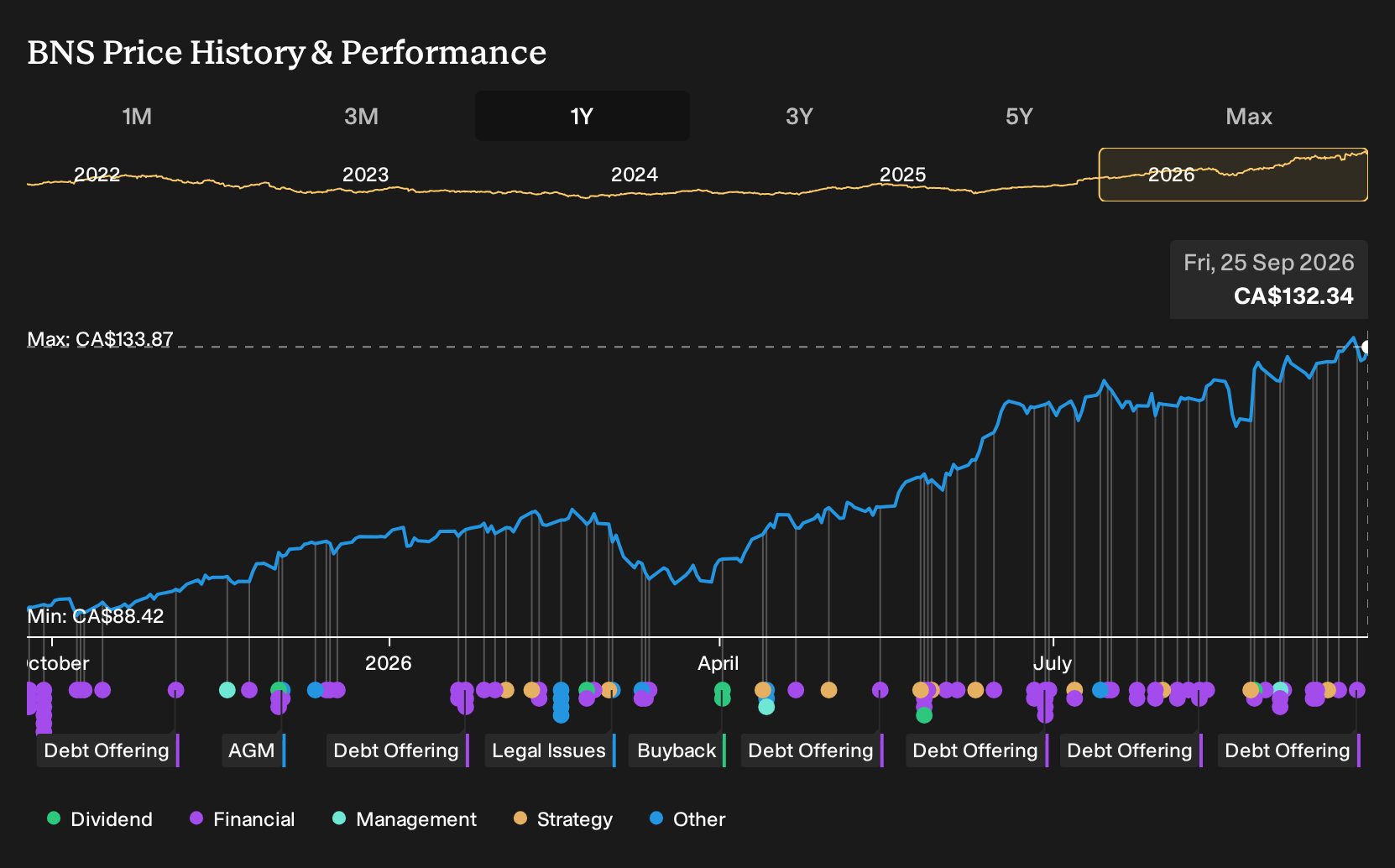Switch to the 3M time range

pyautogui.click(x=361, y=116)
